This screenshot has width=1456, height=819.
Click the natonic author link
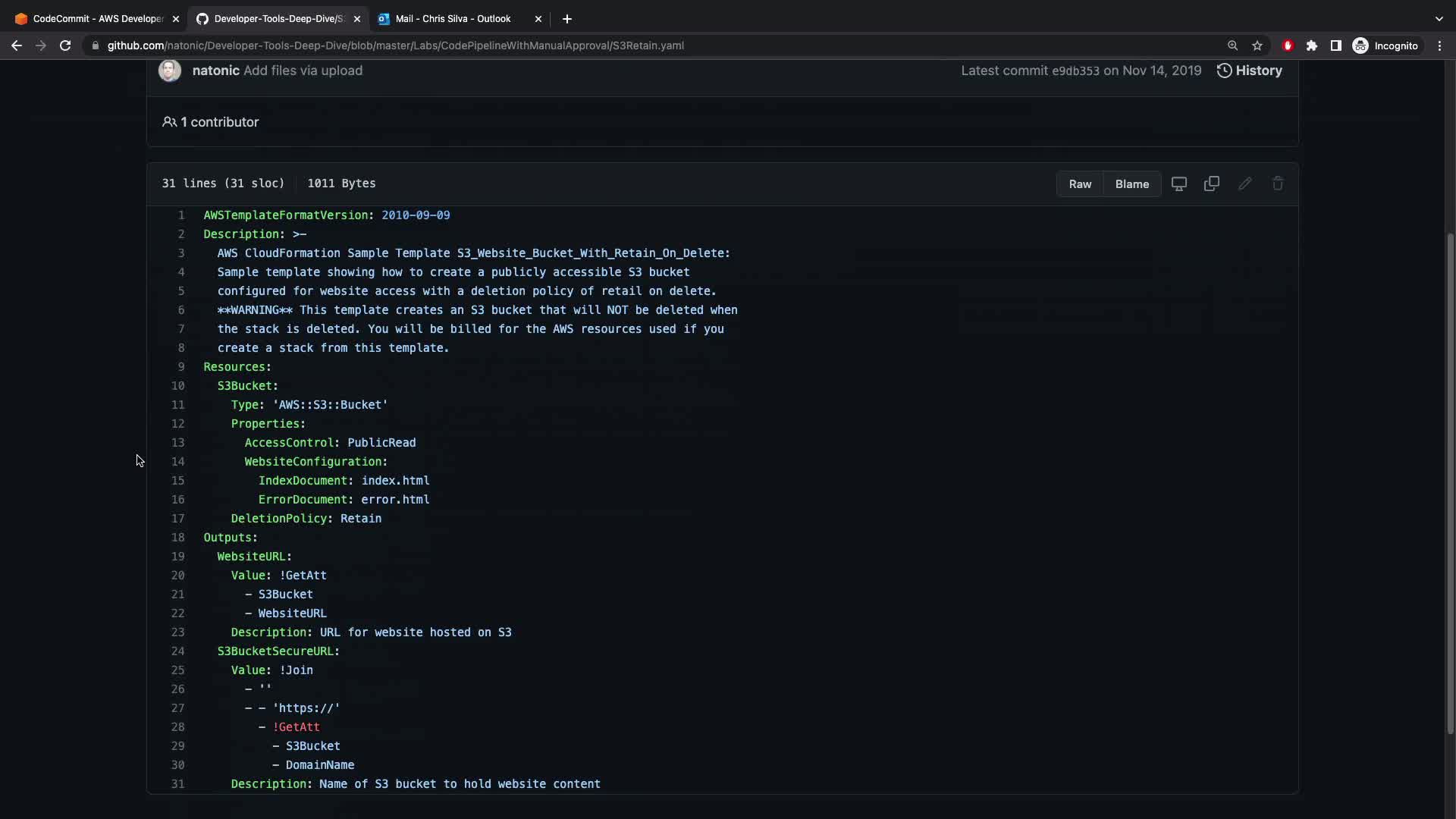coord(215,71)
